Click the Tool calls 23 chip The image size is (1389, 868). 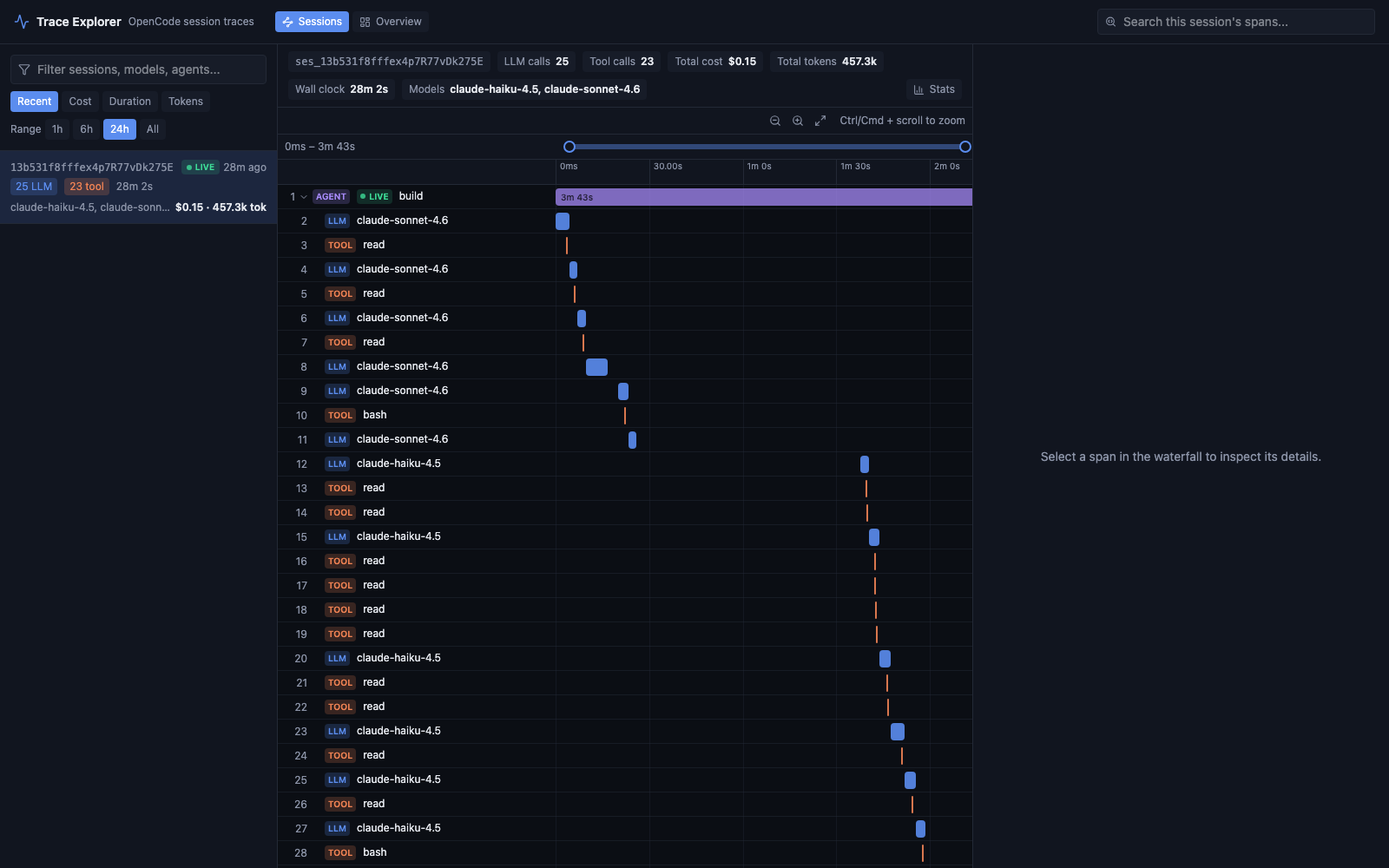click(622, 62)
